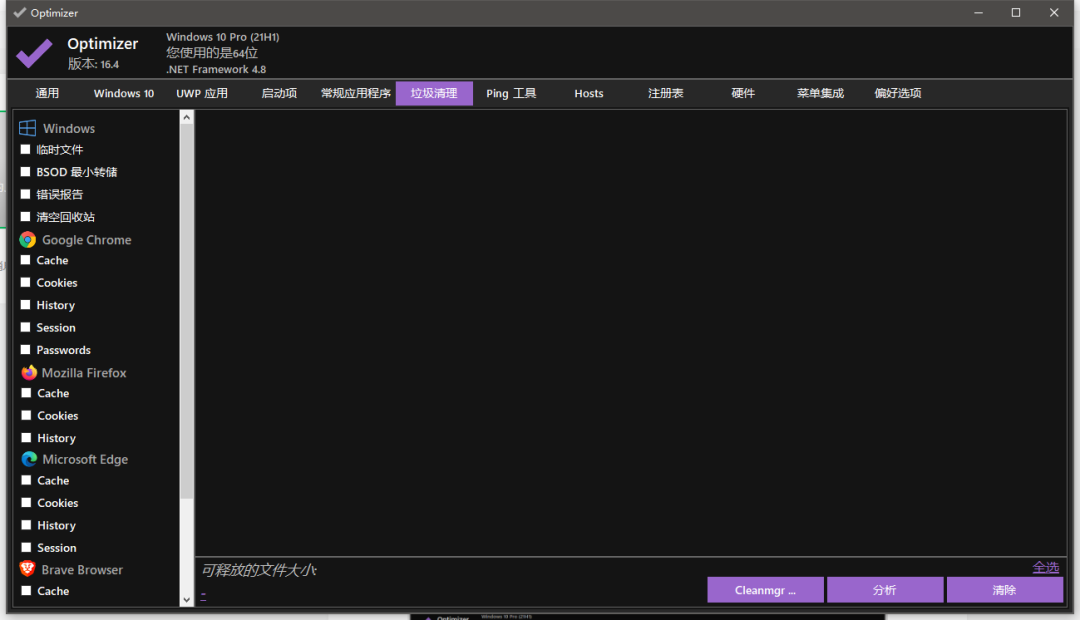Minimize the Optimizer window

click(x=978, y=12)
